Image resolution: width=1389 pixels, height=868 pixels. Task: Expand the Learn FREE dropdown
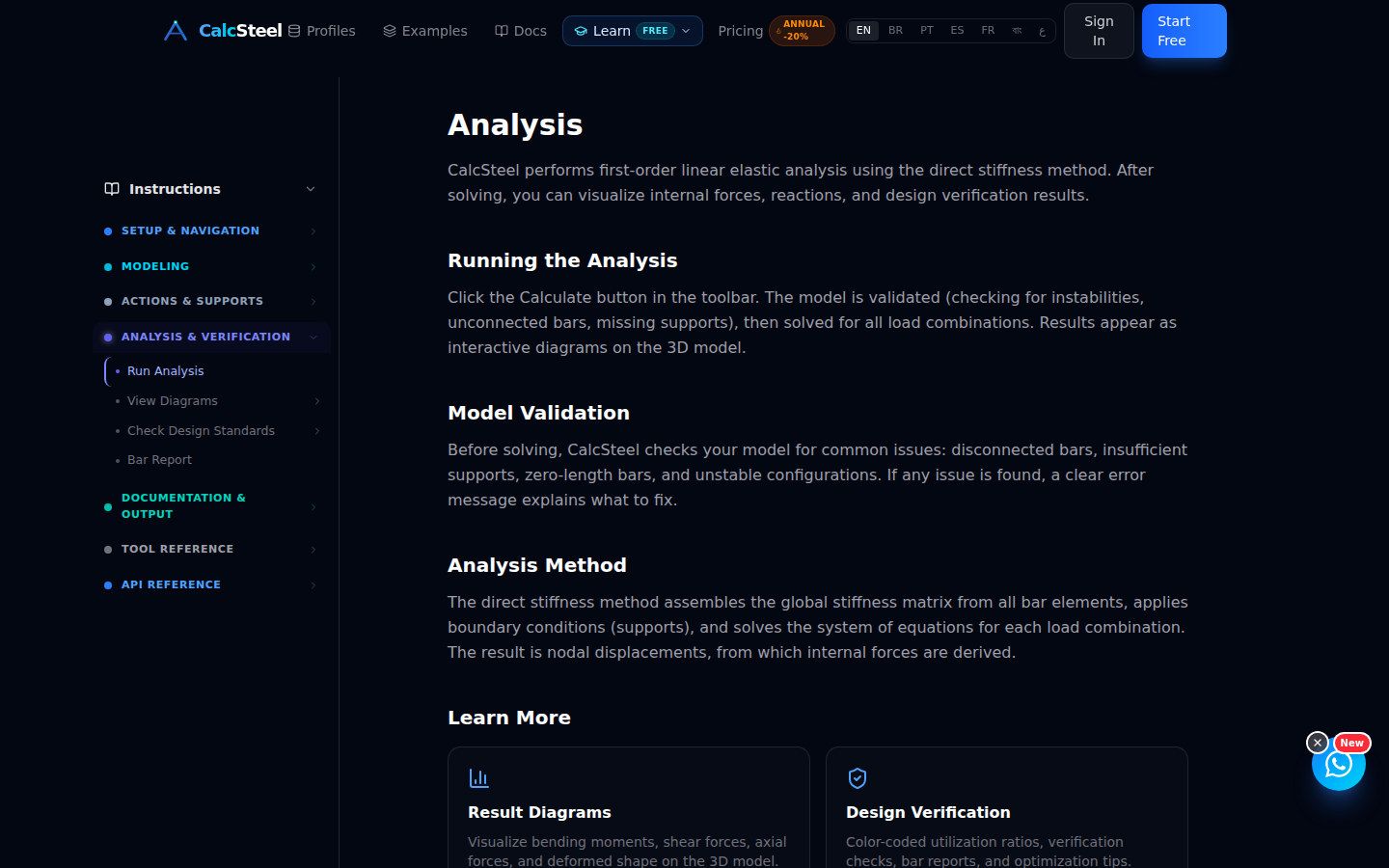pyautogui.click(x=633, y=31)
